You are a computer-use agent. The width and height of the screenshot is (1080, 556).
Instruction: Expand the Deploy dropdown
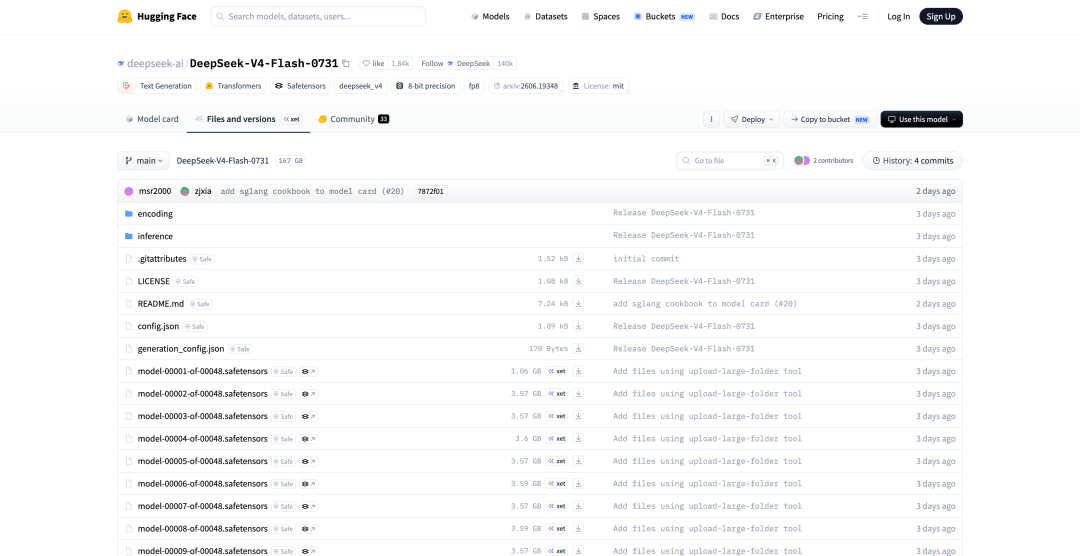click(751, 119)
